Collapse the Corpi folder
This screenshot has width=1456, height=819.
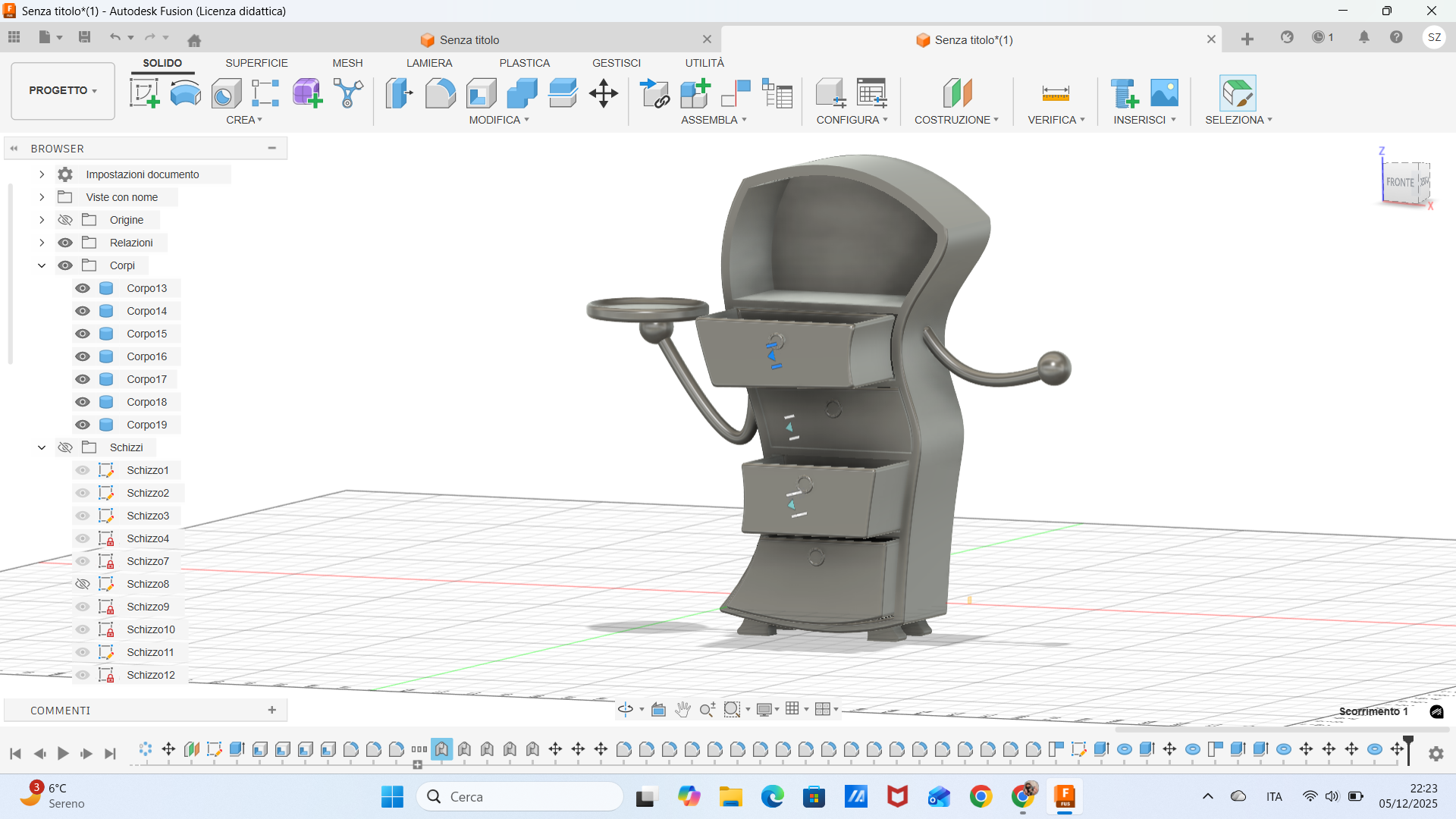tap(42, 265)
